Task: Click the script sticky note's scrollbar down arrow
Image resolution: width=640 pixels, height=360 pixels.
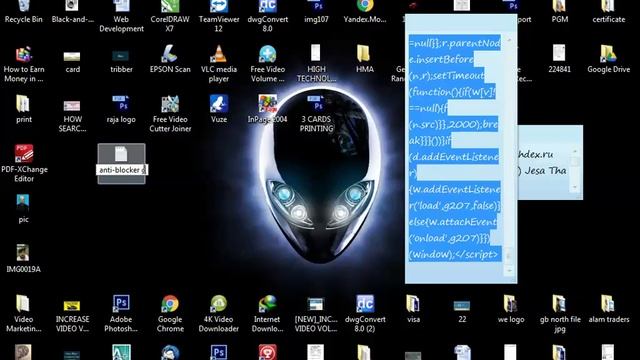Action: [x=509, y=270]
